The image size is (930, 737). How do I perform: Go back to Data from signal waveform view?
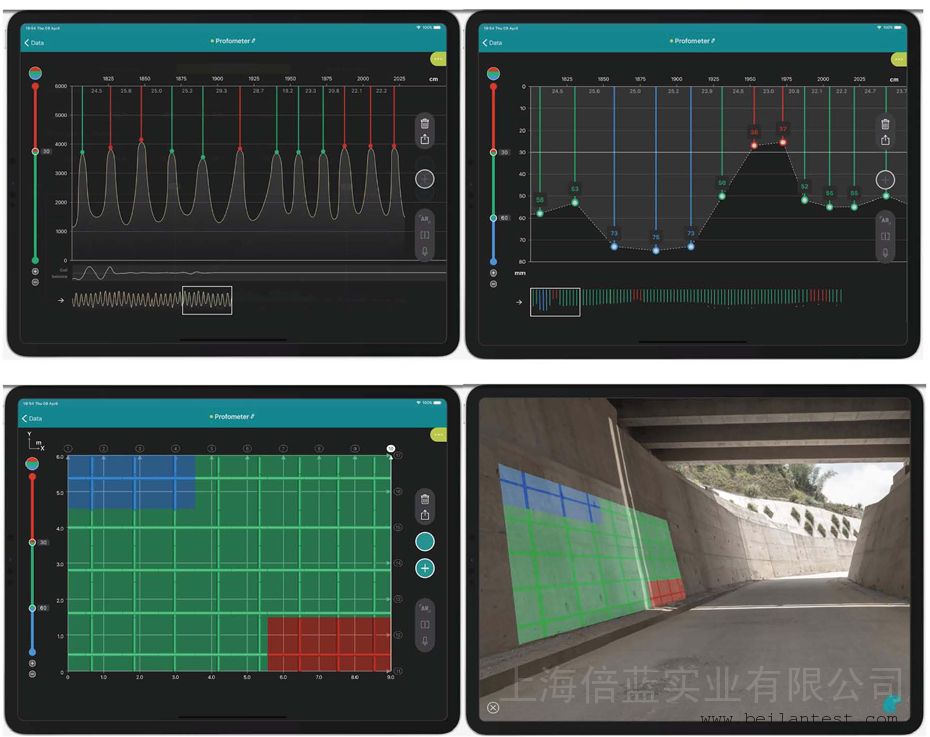[x=34, y=42]
